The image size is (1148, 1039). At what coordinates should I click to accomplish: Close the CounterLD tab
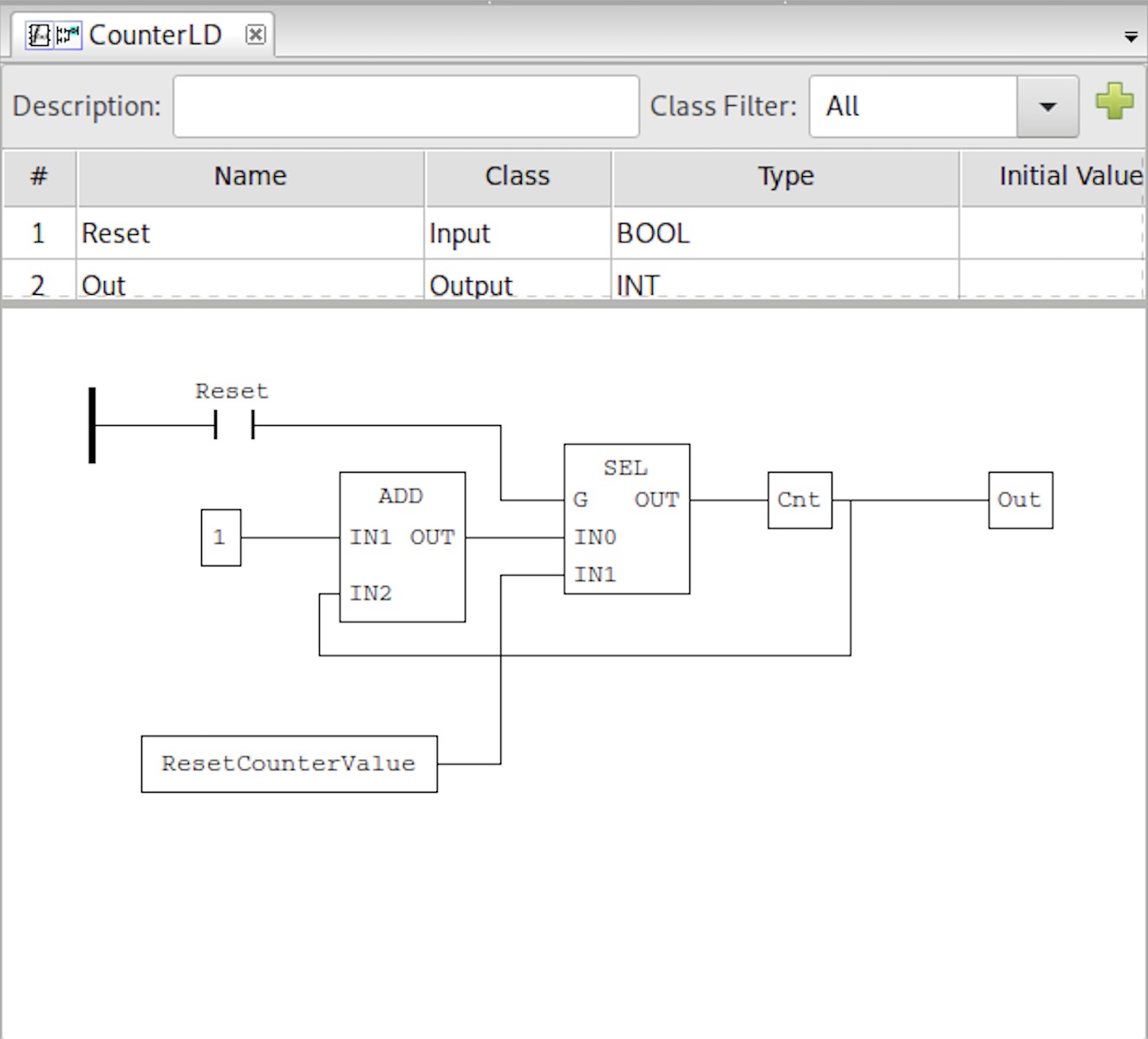click(x=255, y=35)
